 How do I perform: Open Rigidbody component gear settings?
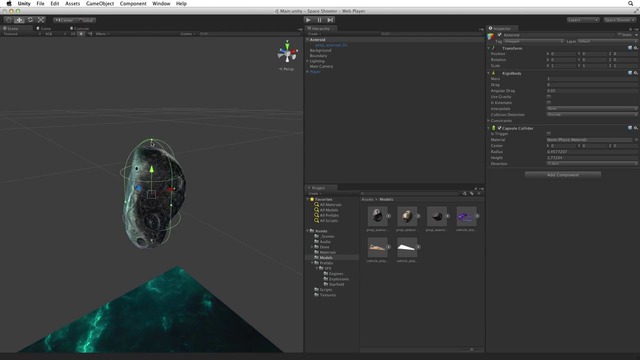(x=636, y=73)
